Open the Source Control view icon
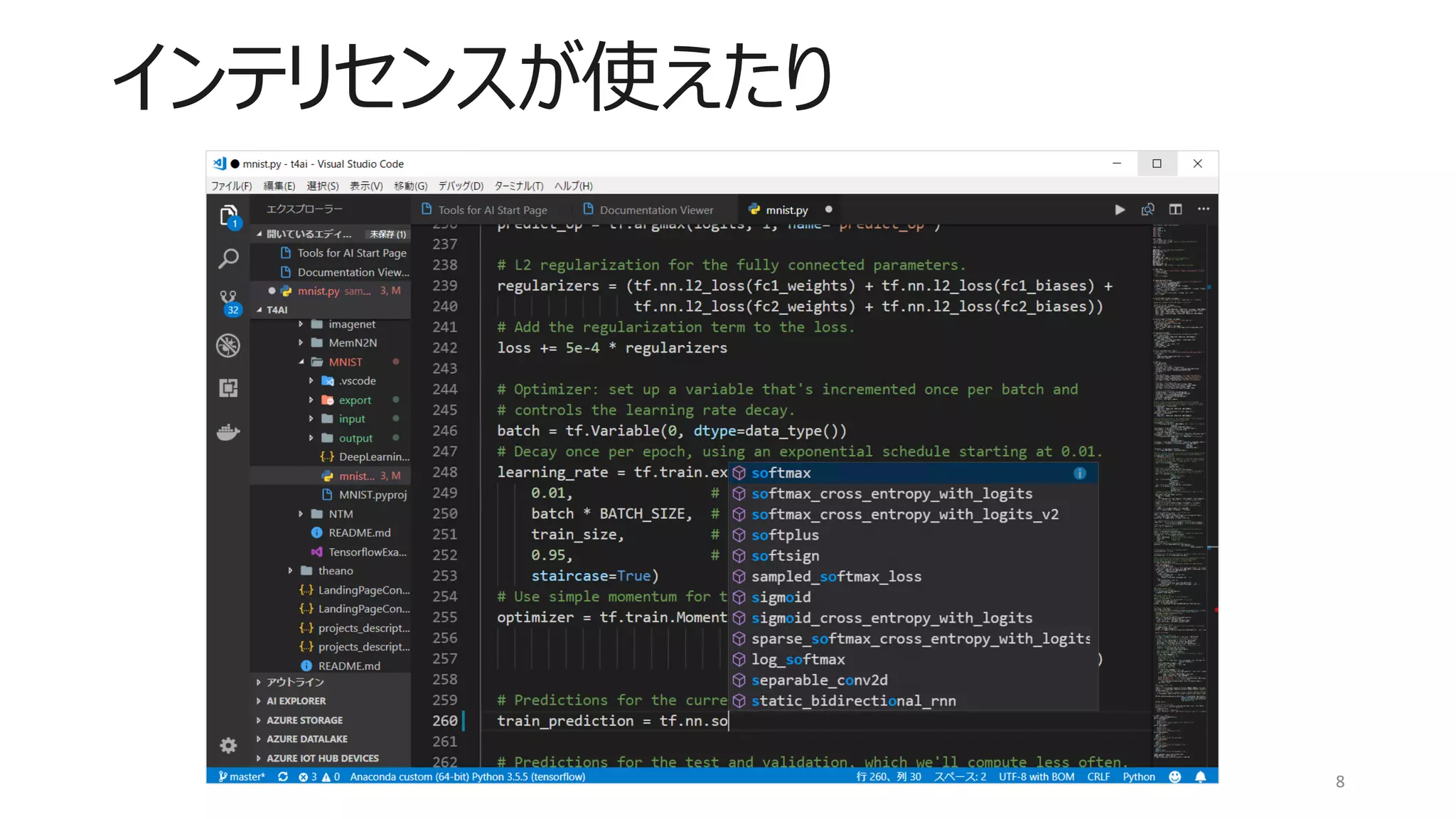Screen dimensions: 1456x819 pyautogui.click(x=228, y=302)
